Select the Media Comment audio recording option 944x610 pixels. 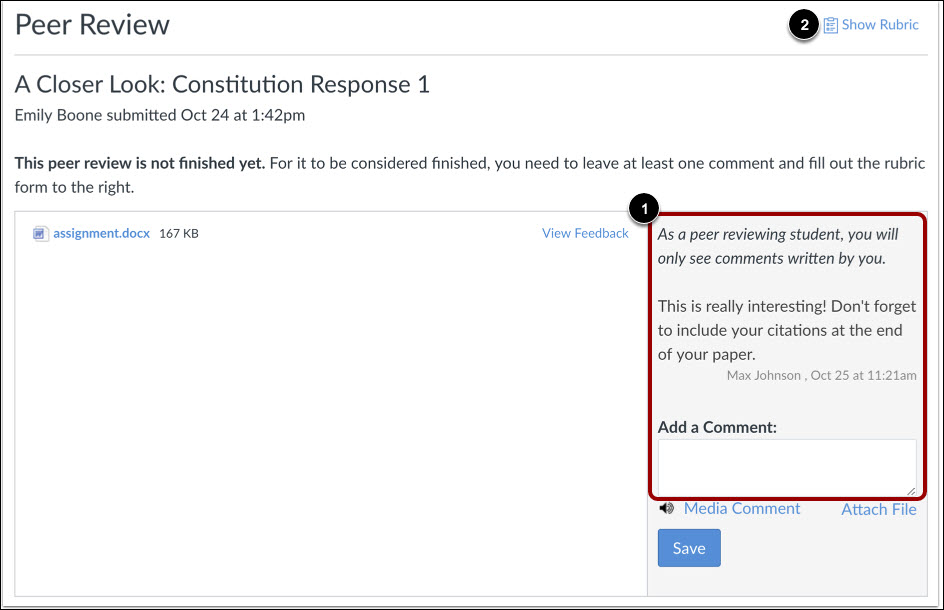pyautogui.click(x=742, y=508)
